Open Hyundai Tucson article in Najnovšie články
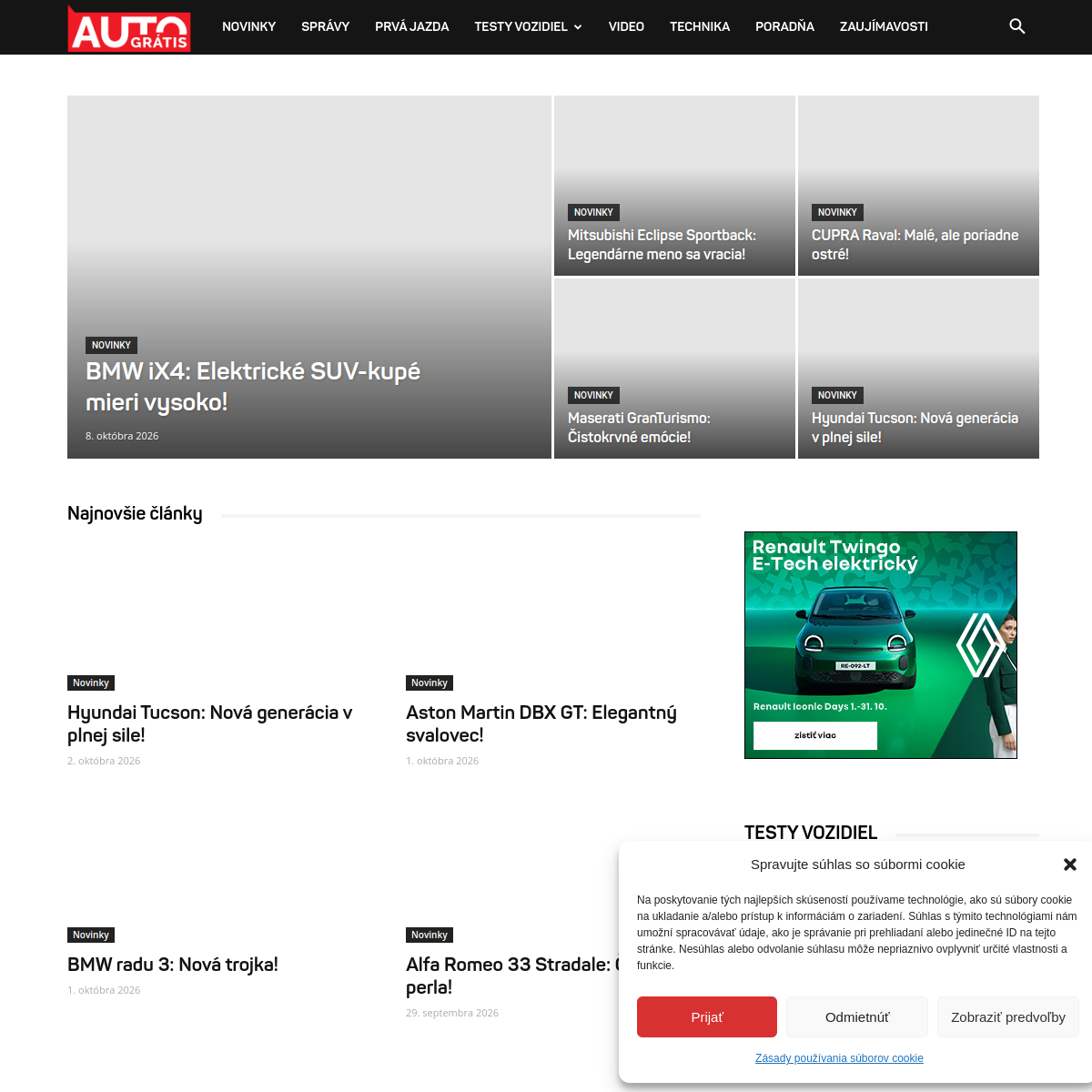Viewport: 1092px width, 1092px height. [209, 723]
